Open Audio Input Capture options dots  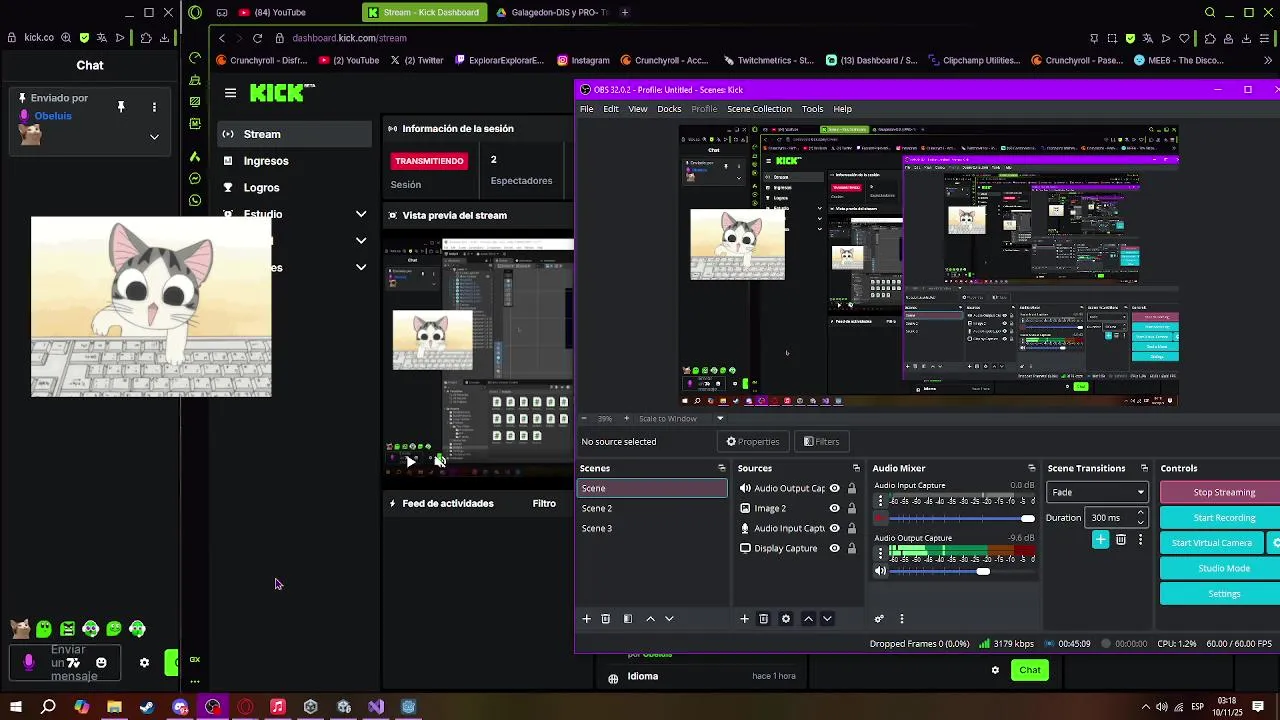[x=880, y=501]
